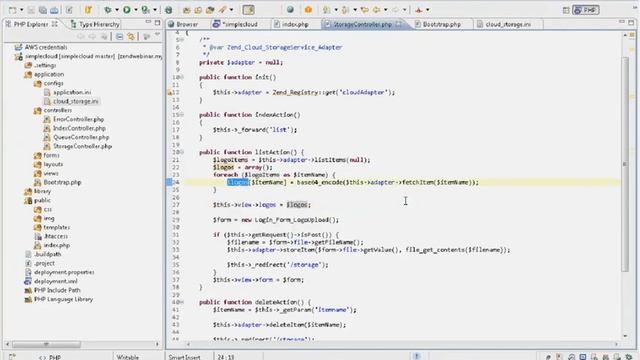
Task: Open the Next Annotation dropdown arrow
Action: (336, 10)
